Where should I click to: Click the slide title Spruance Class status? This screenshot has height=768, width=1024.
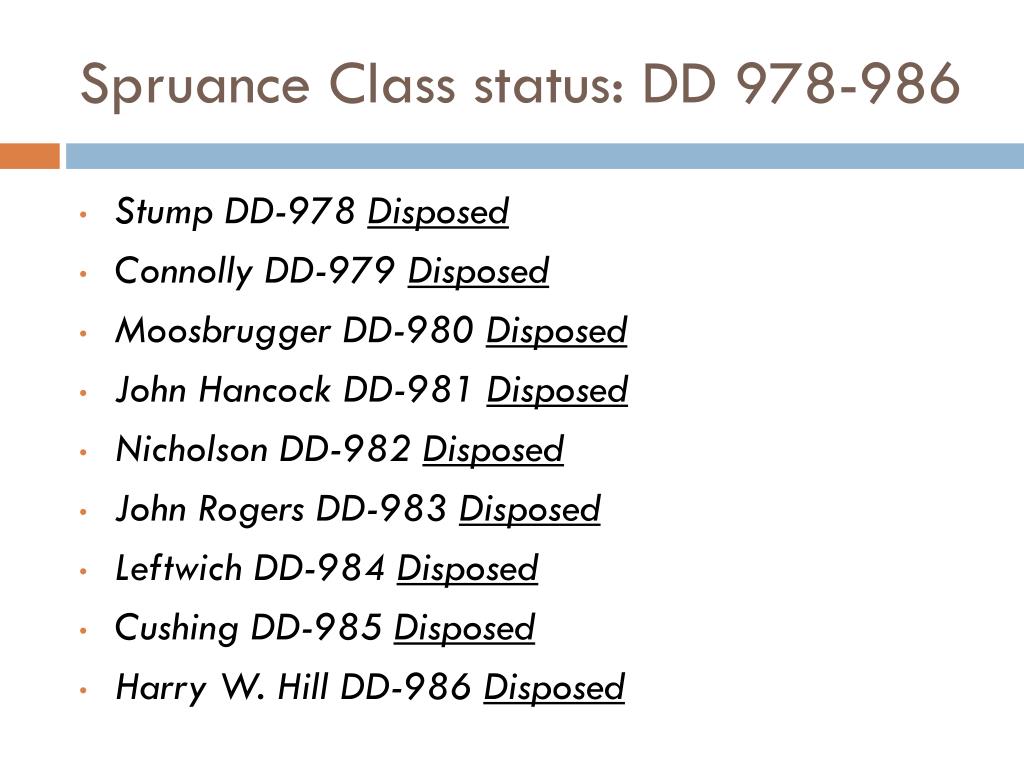point(520,85)
